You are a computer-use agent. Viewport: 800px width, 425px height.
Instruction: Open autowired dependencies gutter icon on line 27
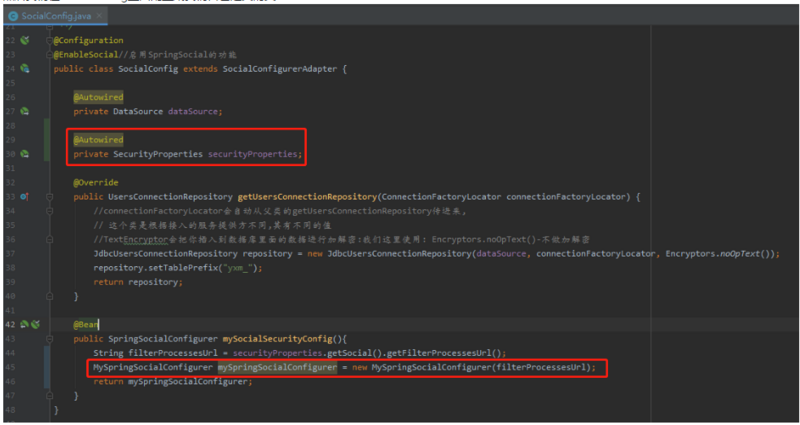[24, 111]
